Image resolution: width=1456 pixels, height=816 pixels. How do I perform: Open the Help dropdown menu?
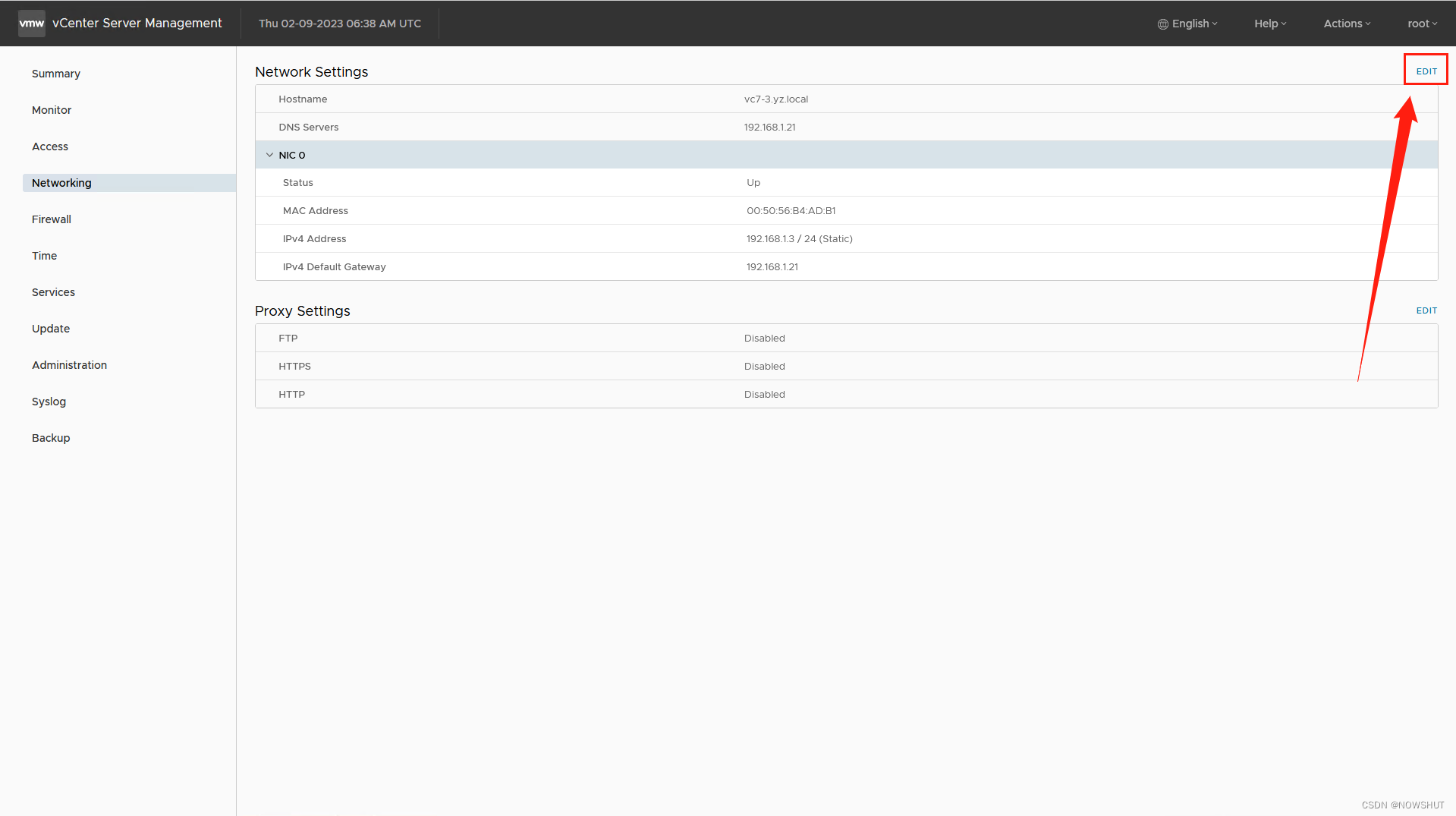coord(1270,24)
